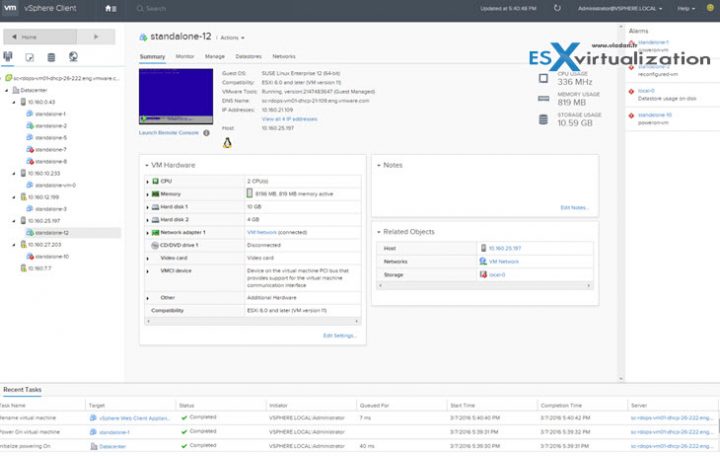This screenshot has width=720, height=456.
Task: Click the CPU icon in VM Hardware
Action: (x=155, y=181)
